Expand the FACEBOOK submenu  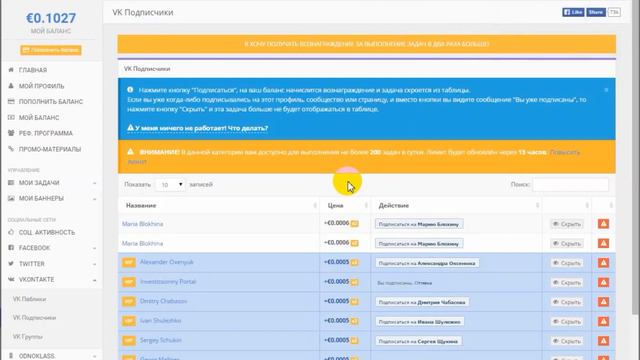point(94,248)
